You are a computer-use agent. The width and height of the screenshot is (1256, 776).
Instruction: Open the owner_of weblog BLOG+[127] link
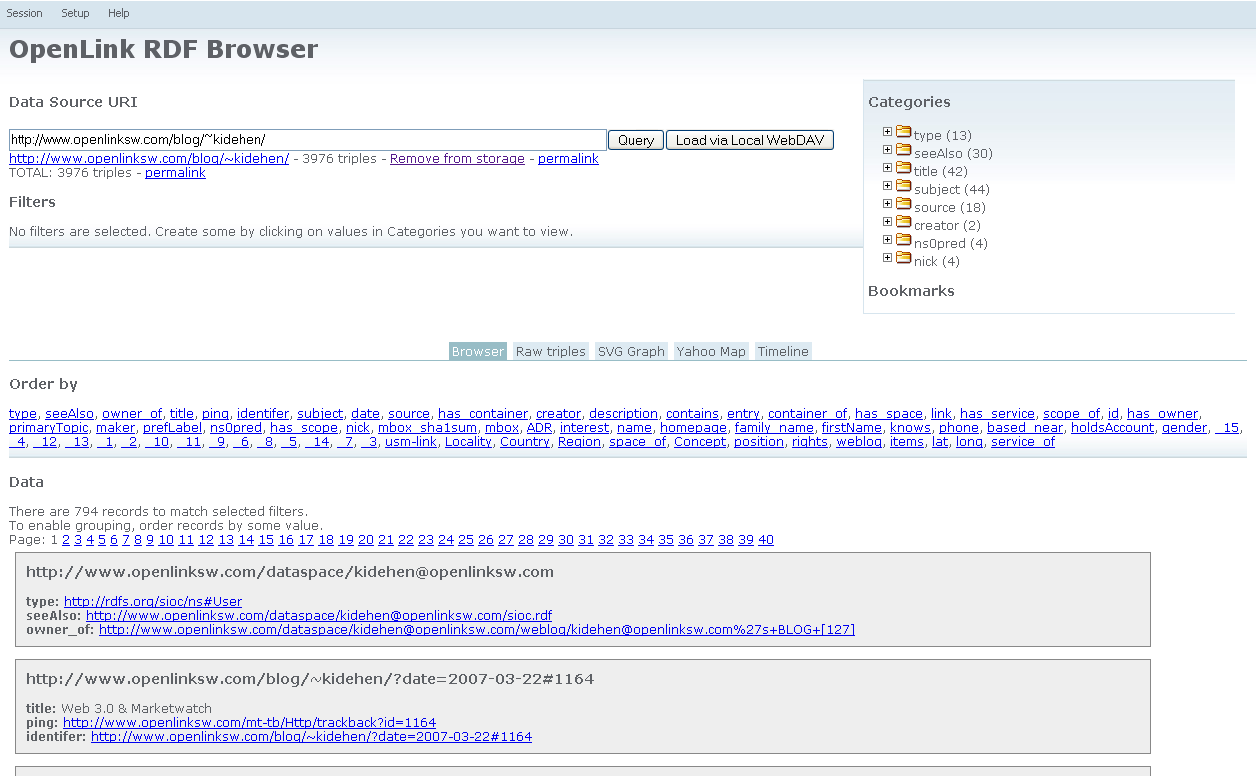tap(477, 629)
